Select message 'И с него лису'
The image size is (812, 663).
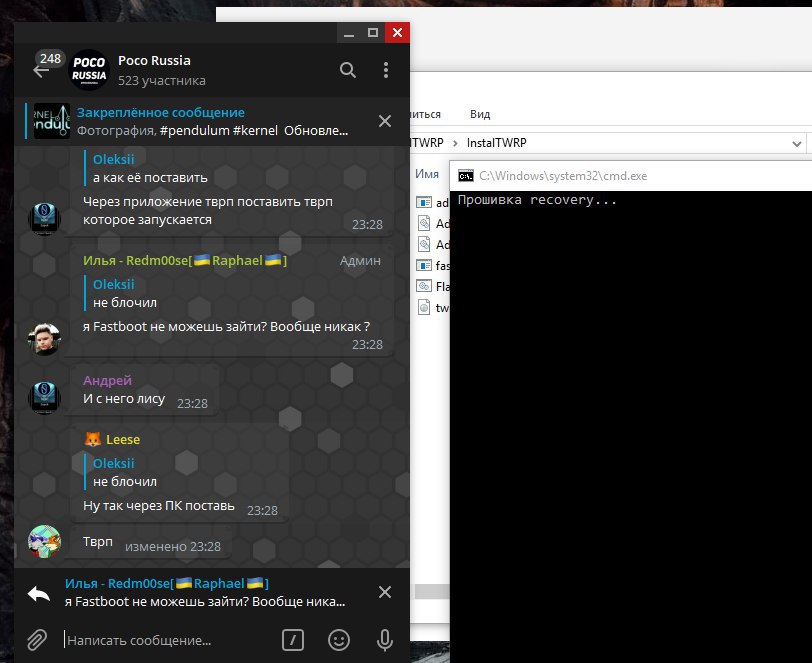pyautogui.click(x=124, y=399)
